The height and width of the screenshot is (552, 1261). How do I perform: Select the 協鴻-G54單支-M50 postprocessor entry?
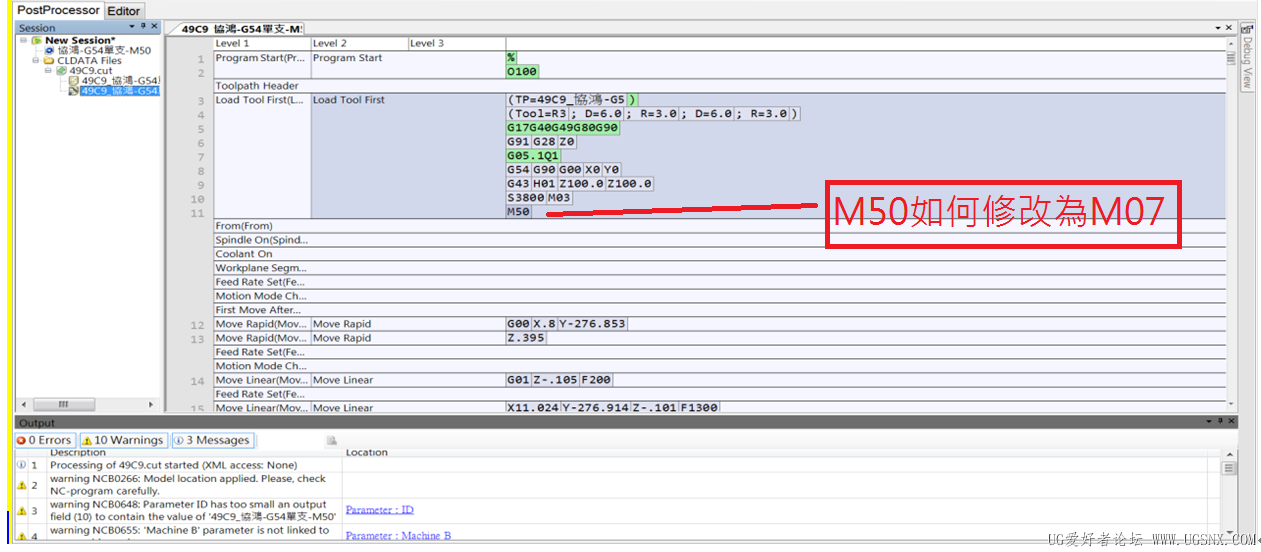[x=104, y=50]
